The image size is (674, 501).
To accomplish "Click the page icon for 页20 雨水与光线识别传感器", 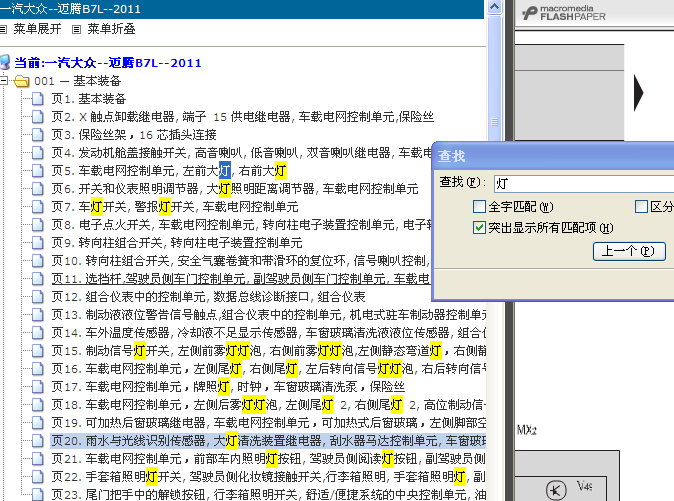I will (x=38, y=441).
